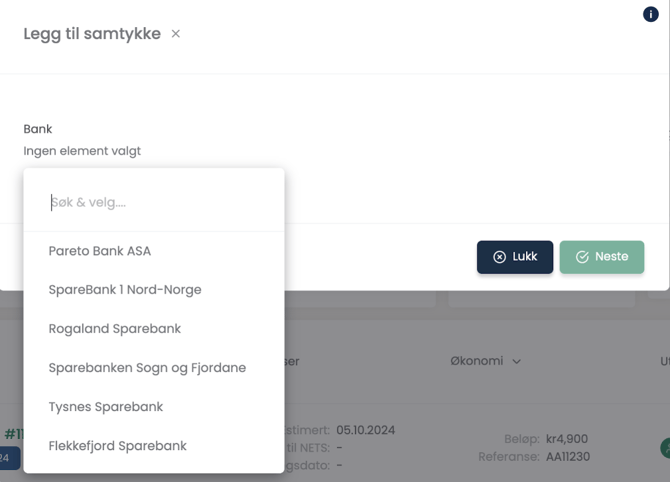
Task: Close the Legg til samtykke dialog with X
Action: (176, 34)
